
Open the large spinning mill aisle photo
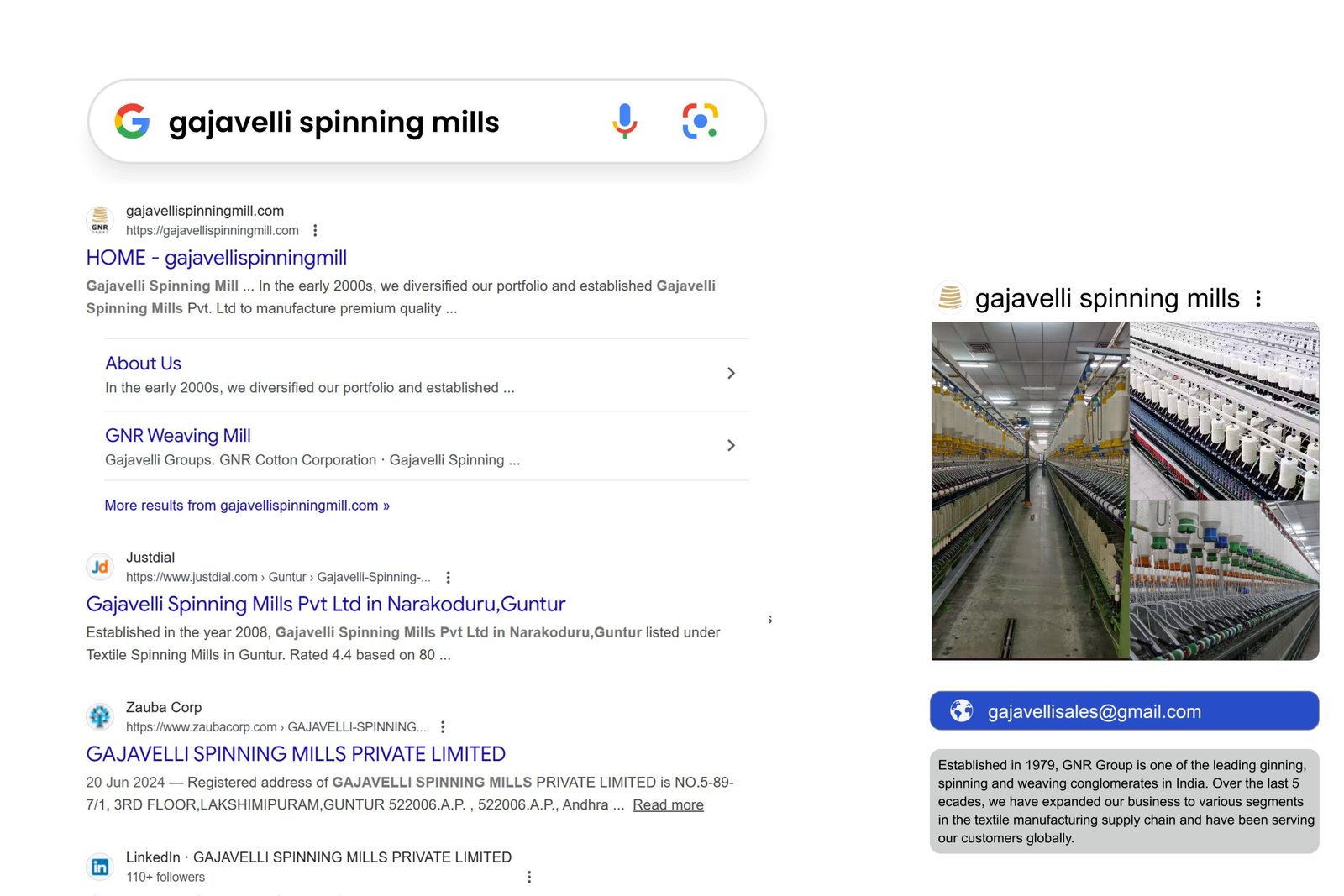(1030, 491)
